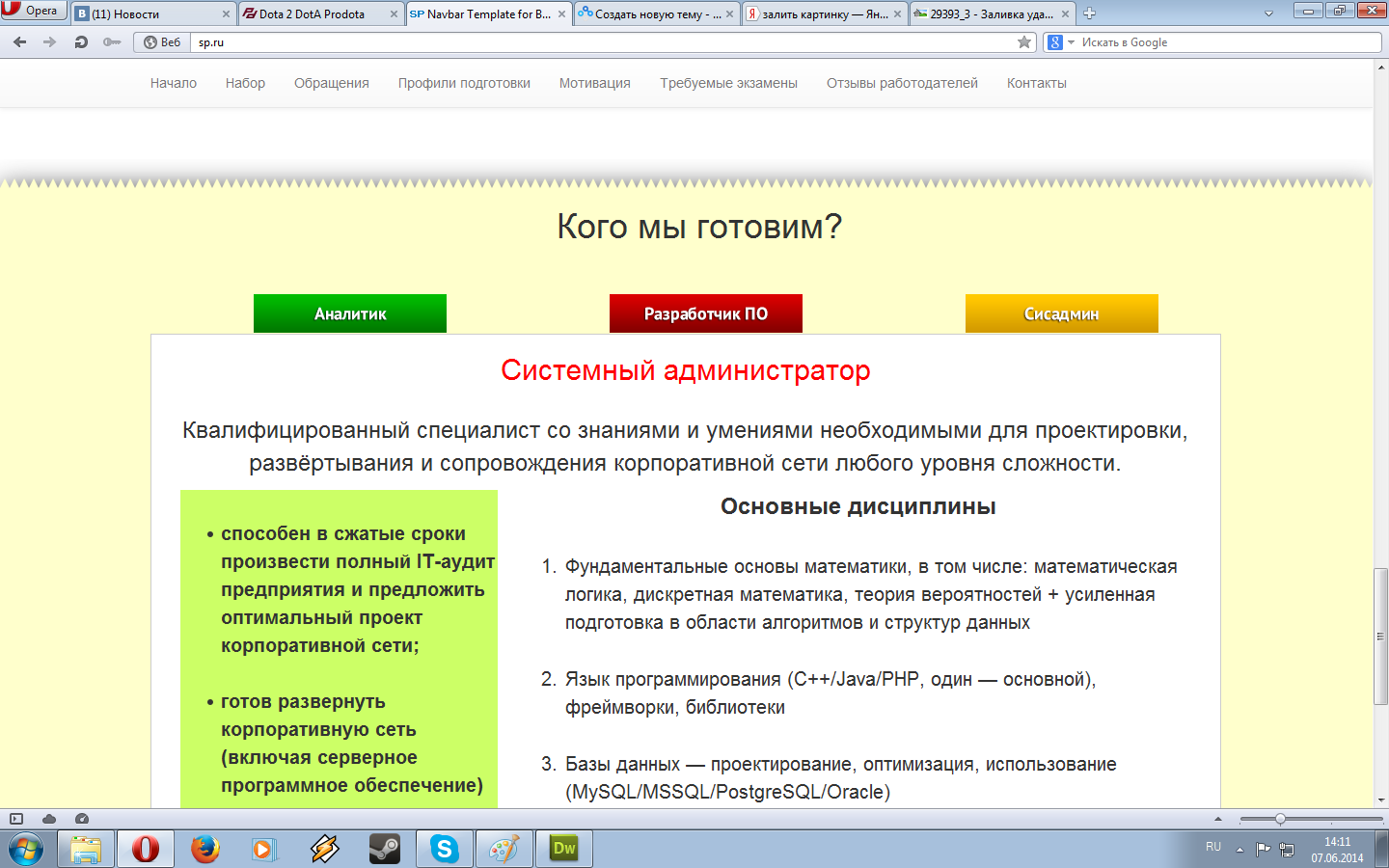This screenshot has height=868, width=1389.
Task: Open Firefox from the taskbar
Action: coord(204,849)
